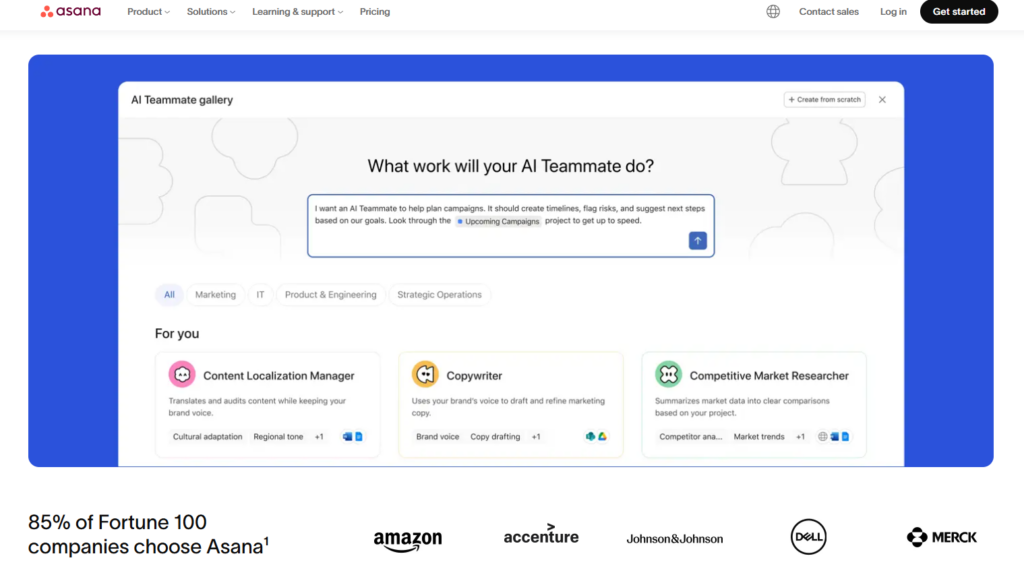Click the Merck logo
Viewport: 1024px width, 581px height.
[x=941, y=537]
